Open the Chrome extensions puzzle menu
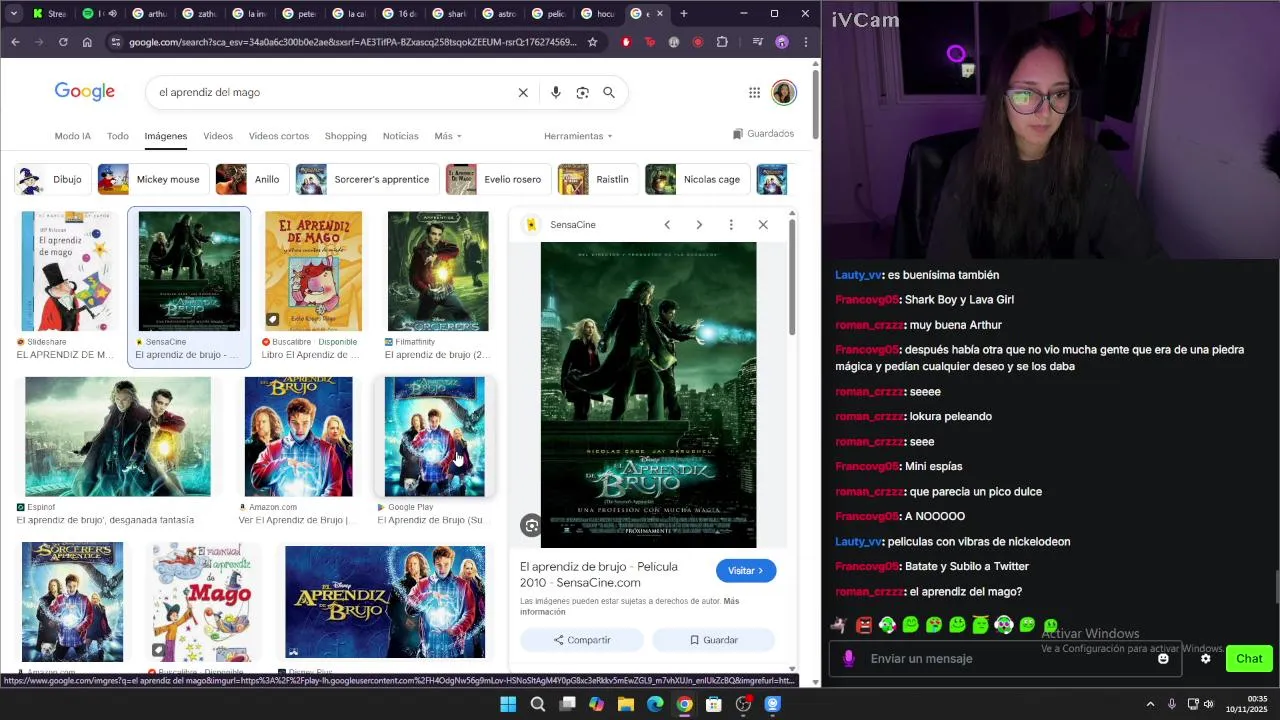 click(722, 42)
